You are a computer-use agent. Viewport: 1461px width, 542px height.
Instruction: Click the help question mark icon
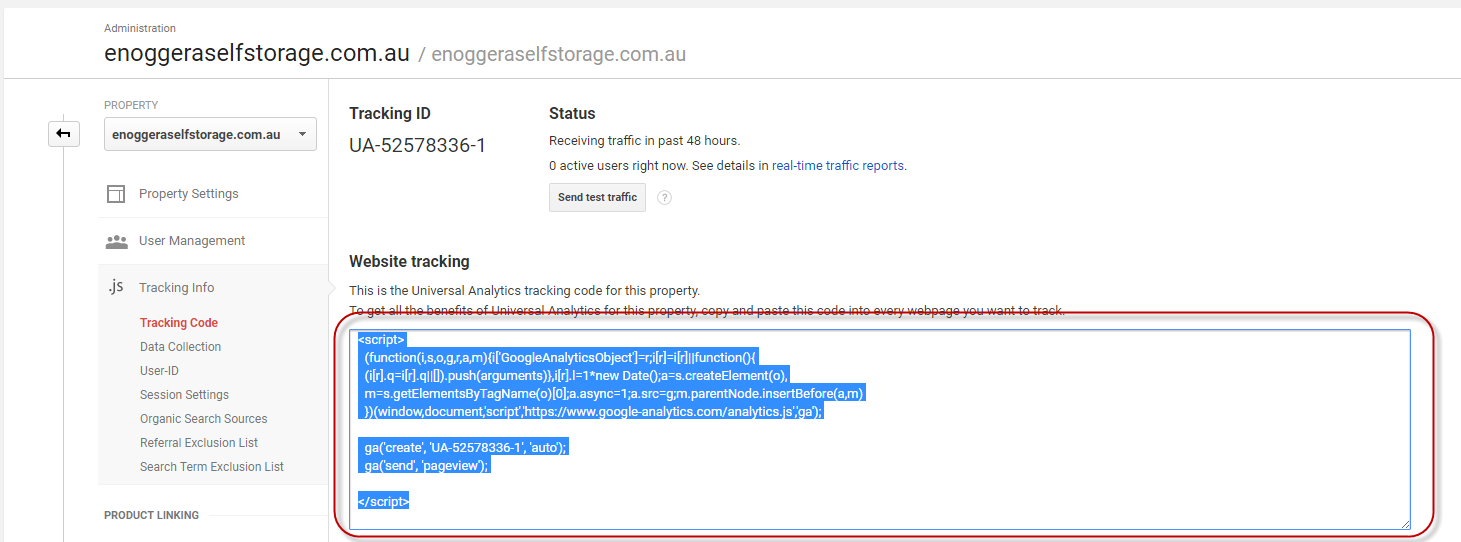tap(664, 197)
